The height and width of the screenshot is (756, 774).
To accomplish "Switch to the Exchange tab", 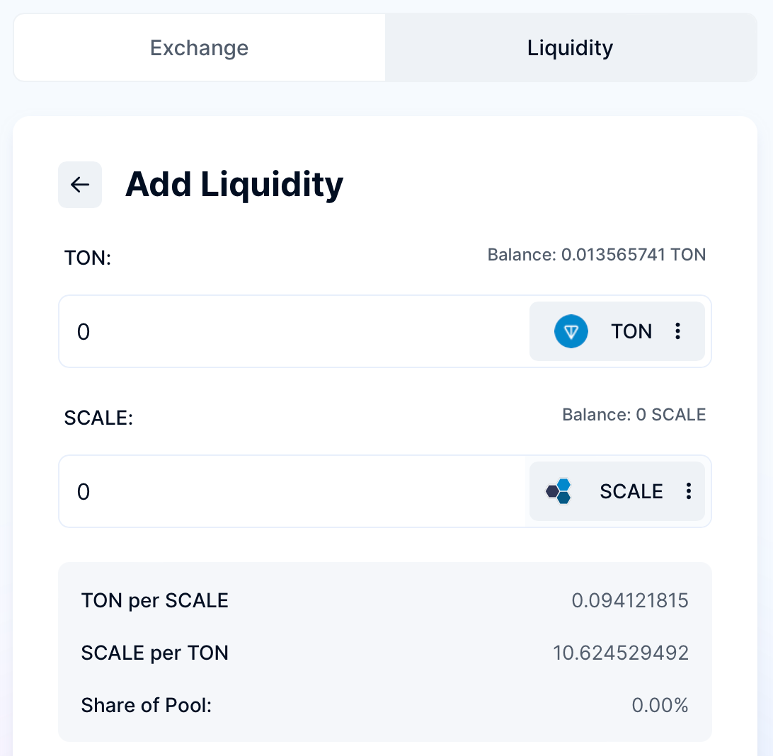I will [x=199, y=48].
